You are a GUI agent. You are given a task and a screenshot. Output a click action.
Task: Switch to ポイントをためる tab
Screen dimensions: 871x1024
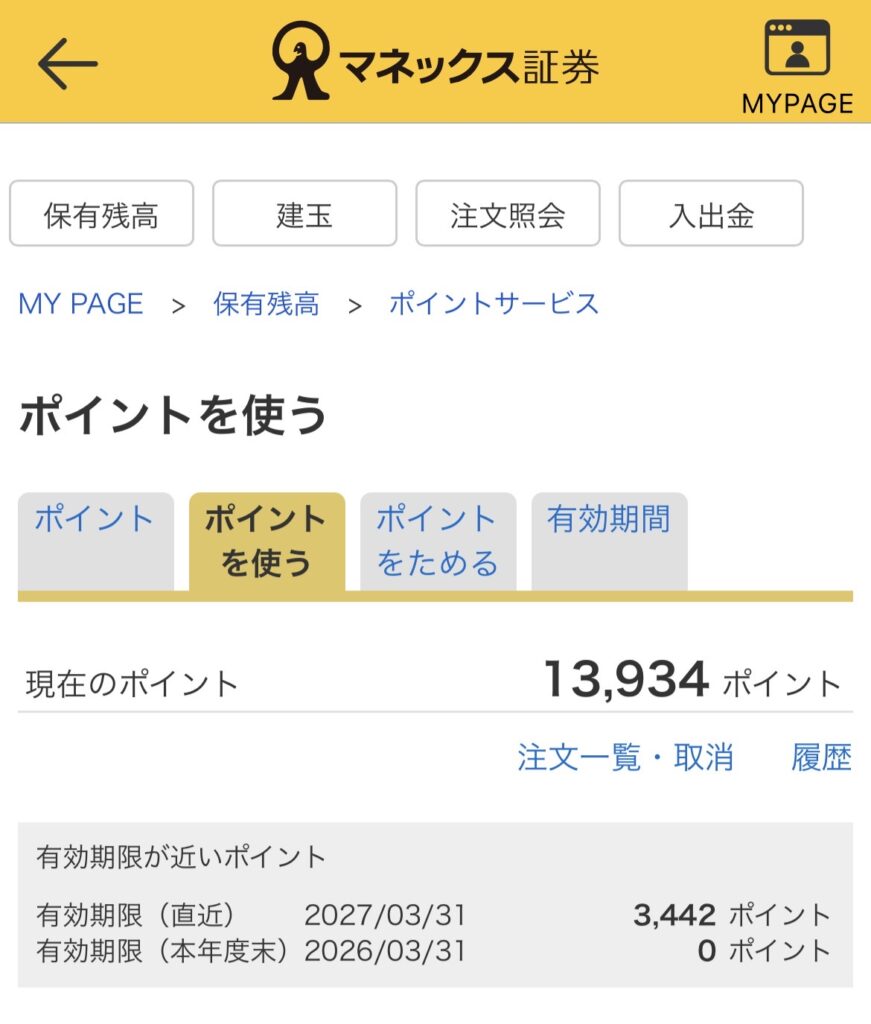[437, 541]
